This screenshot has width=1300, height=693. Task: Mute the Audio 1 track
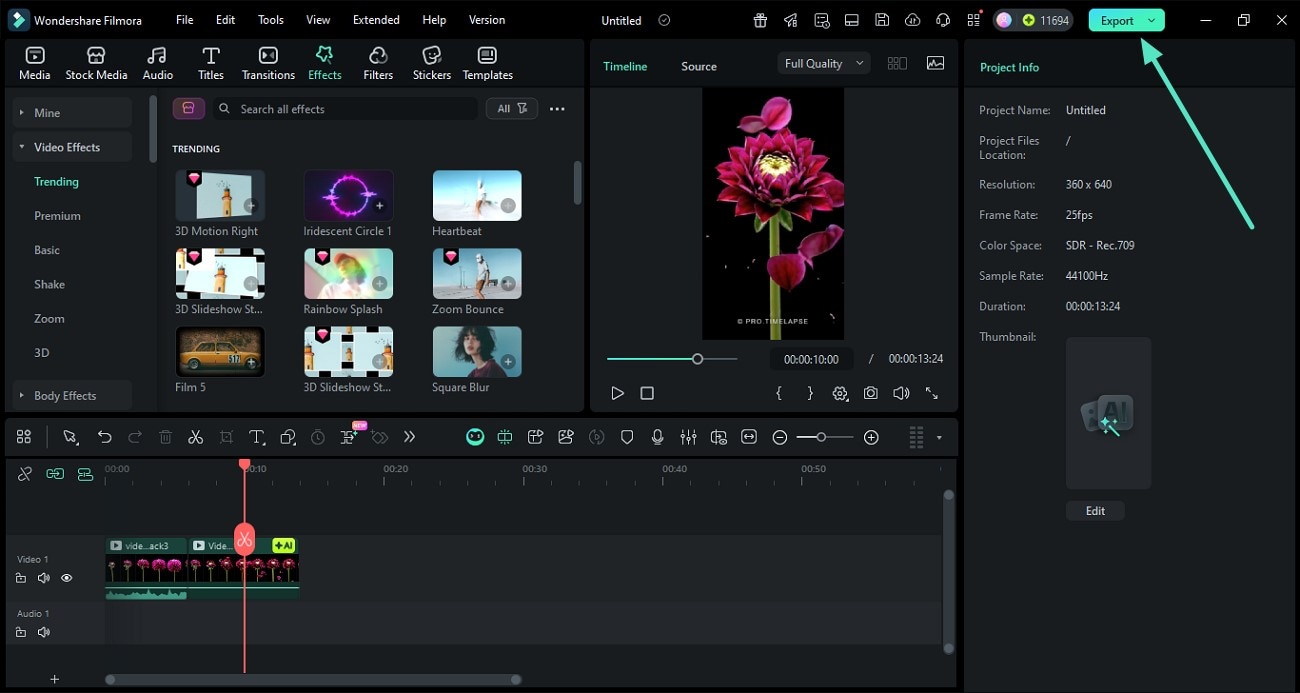pos(44,632)
